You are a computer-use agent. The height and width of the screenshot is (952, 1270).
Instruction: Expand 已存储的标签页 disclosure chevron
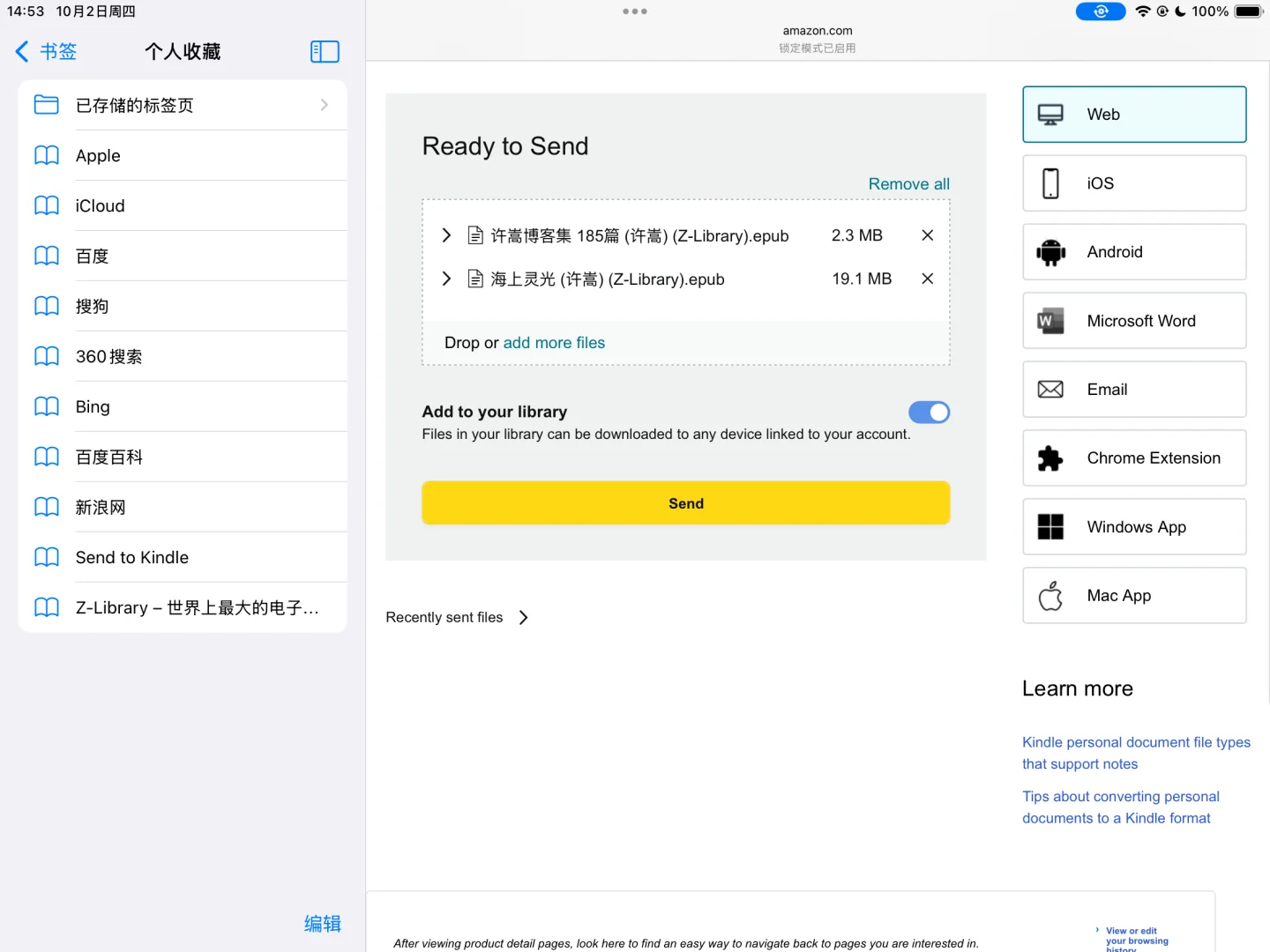[325, 105]
